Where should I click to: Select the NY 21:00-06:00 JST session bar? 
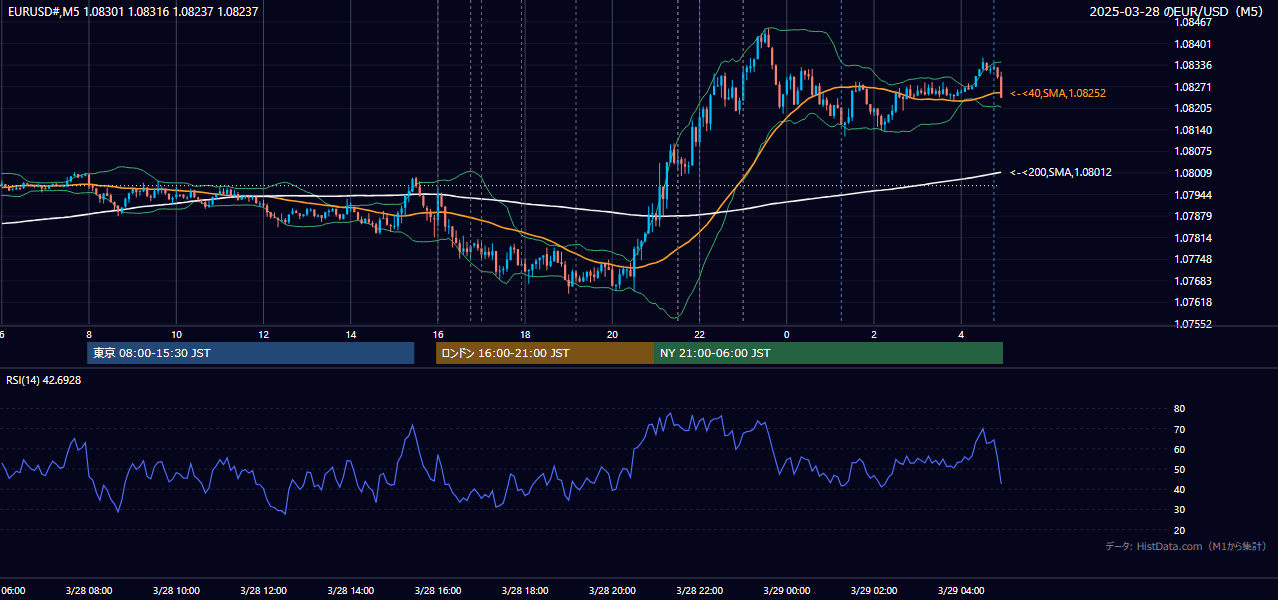point(828,353)
